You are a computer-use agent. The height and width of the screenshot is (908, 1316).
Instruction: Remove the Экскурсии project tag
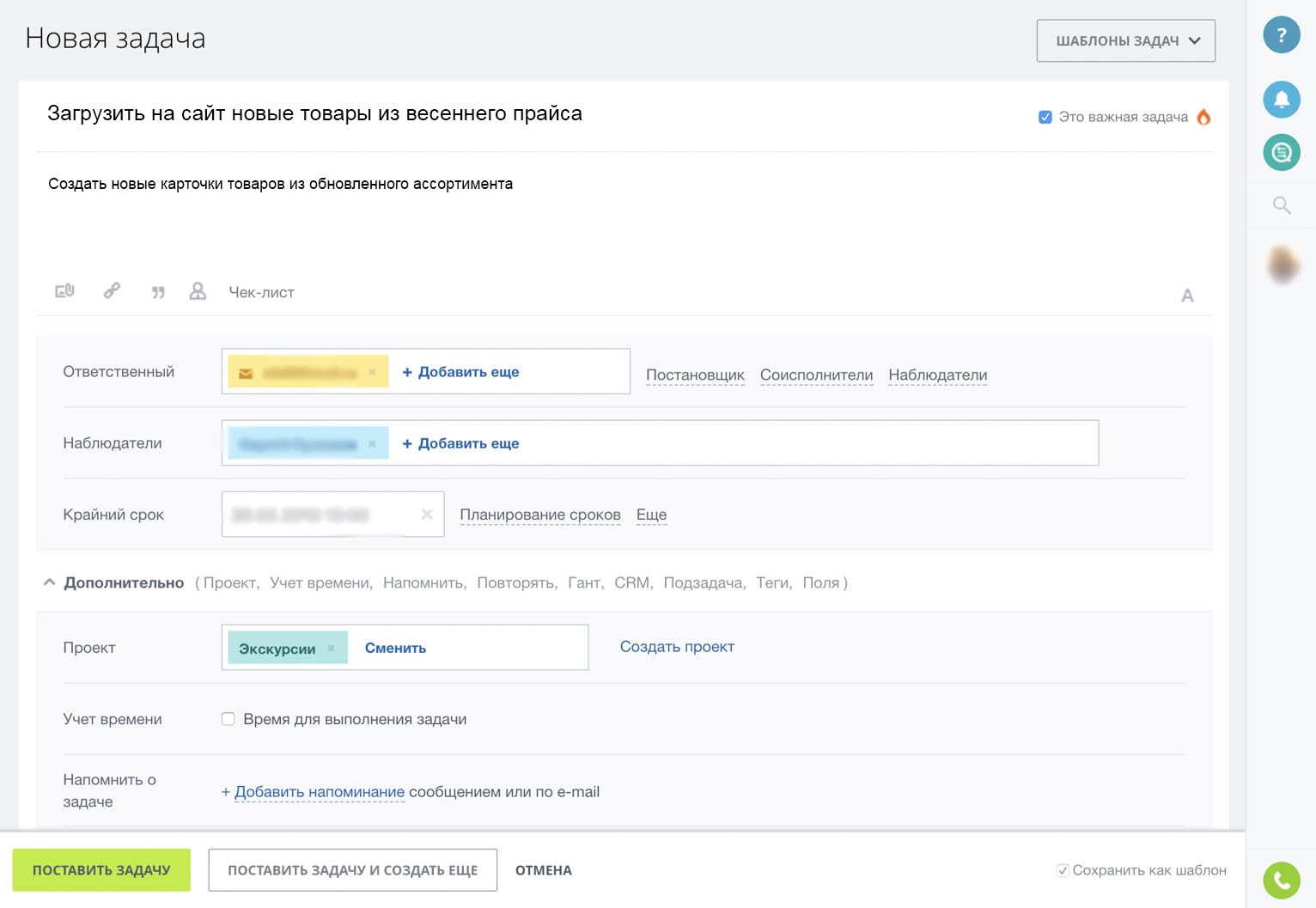(x=332, y=649)
